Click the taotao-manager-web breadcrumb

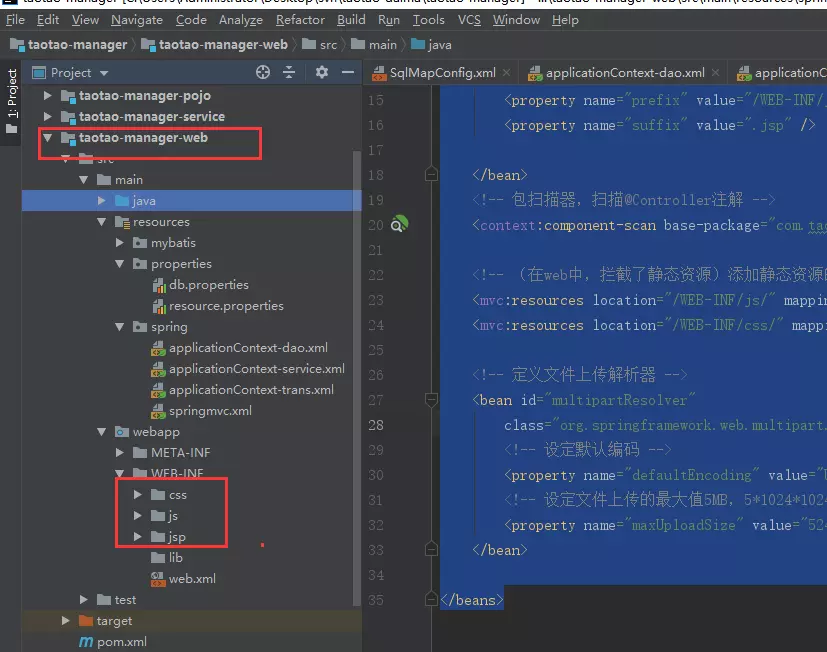(215, 45)
